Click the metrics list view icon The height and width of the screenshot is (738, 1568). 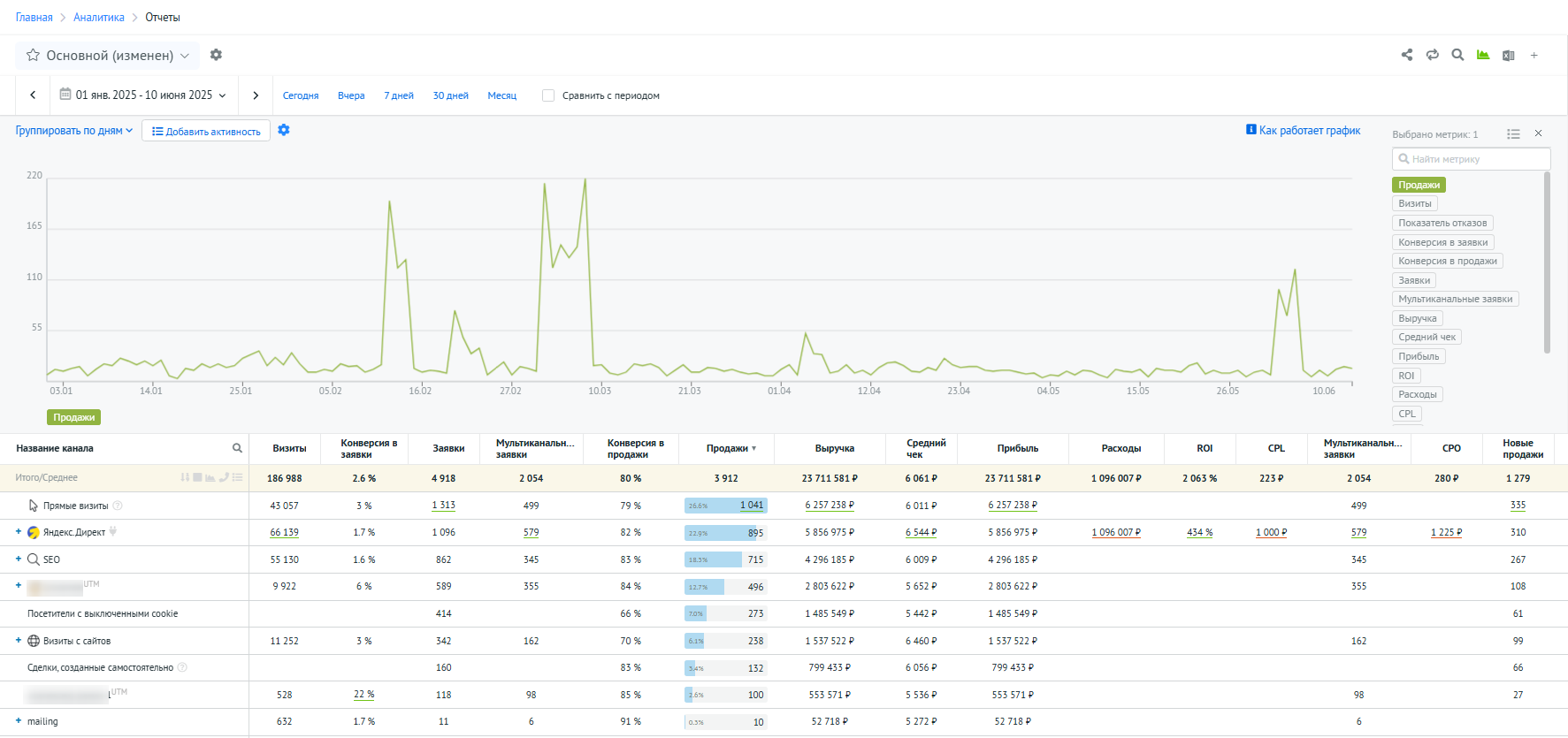point(1514,134)
